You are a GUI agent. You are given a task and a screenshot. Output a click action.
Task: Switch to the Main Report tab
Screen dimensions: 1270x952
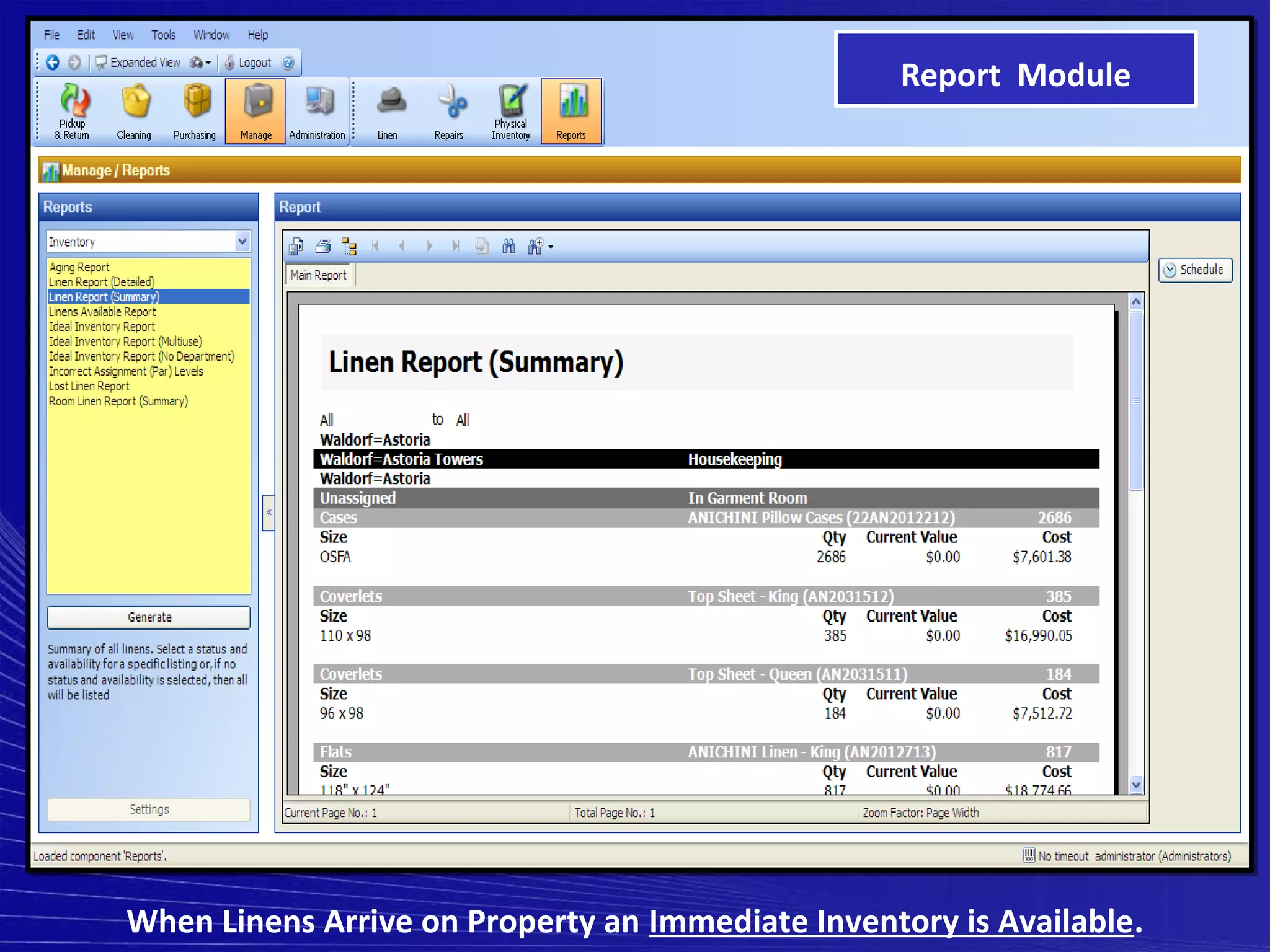(x=319, y=275)
